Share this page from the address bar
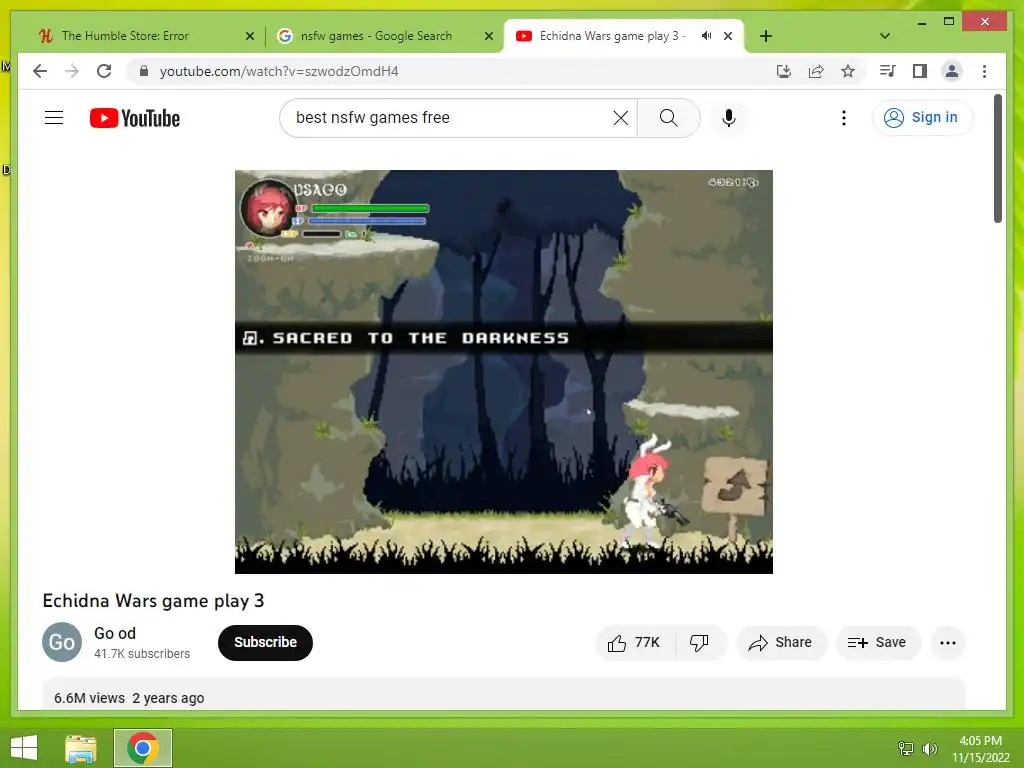 pyautogui.click(x=816, y=71)
